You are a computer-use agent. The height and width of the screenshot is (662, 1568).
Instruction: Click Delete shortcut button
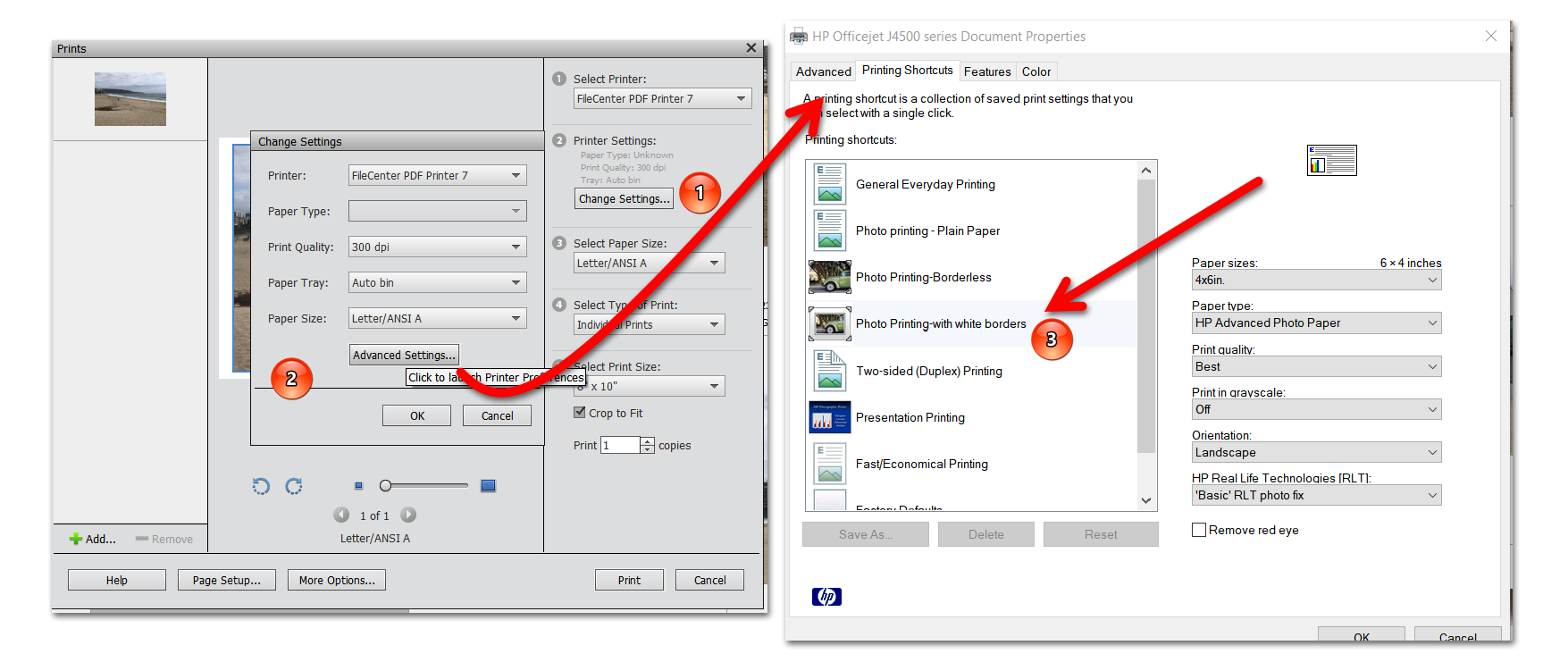point(986,534)
